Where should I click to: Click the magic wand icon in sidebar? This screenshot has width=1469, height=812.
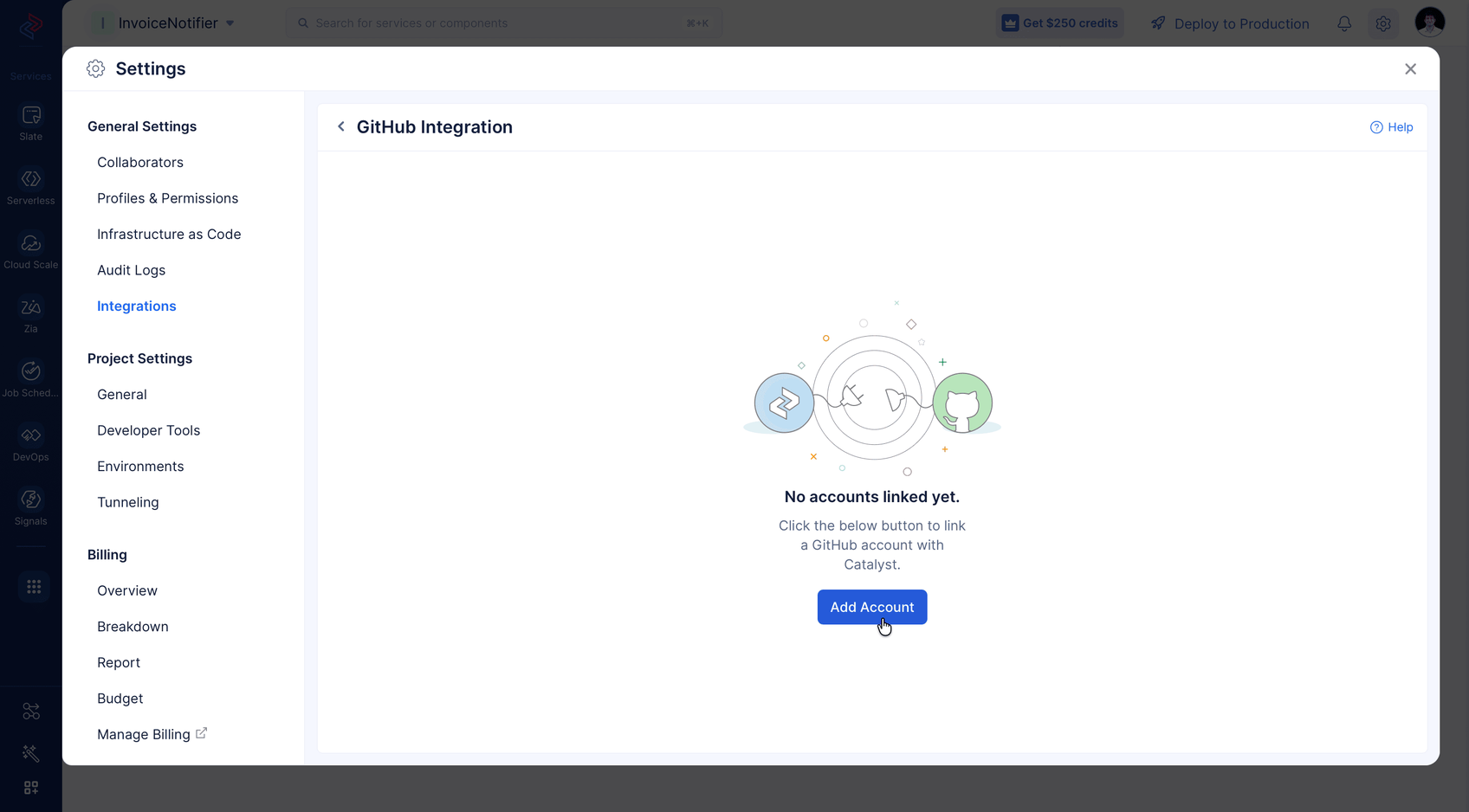(31, 753)
